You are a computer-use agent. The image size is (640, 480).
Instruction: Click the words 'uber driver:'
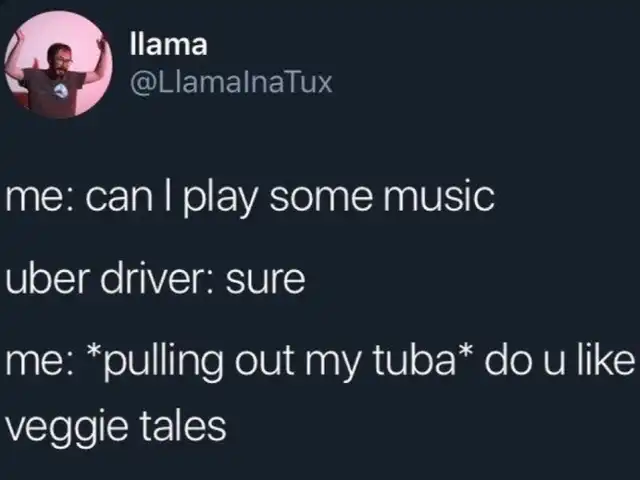(109, 279)
